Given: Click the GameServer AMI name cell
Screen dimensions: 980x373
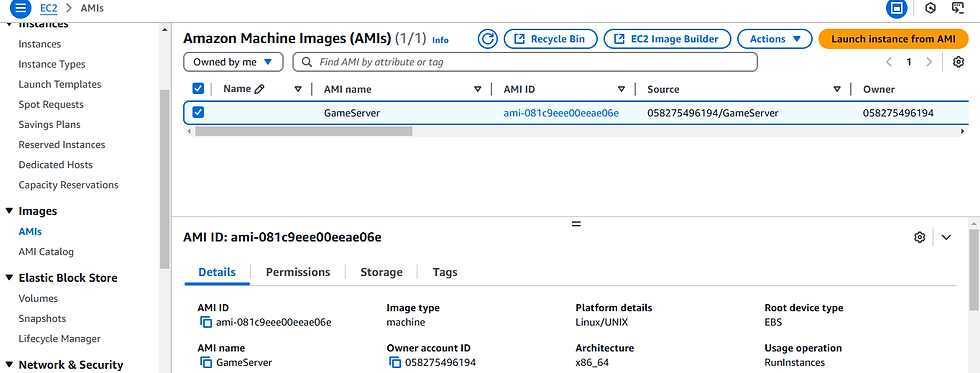Looking at the screenshot, I should pyautogui.click(x=352, y=113).
